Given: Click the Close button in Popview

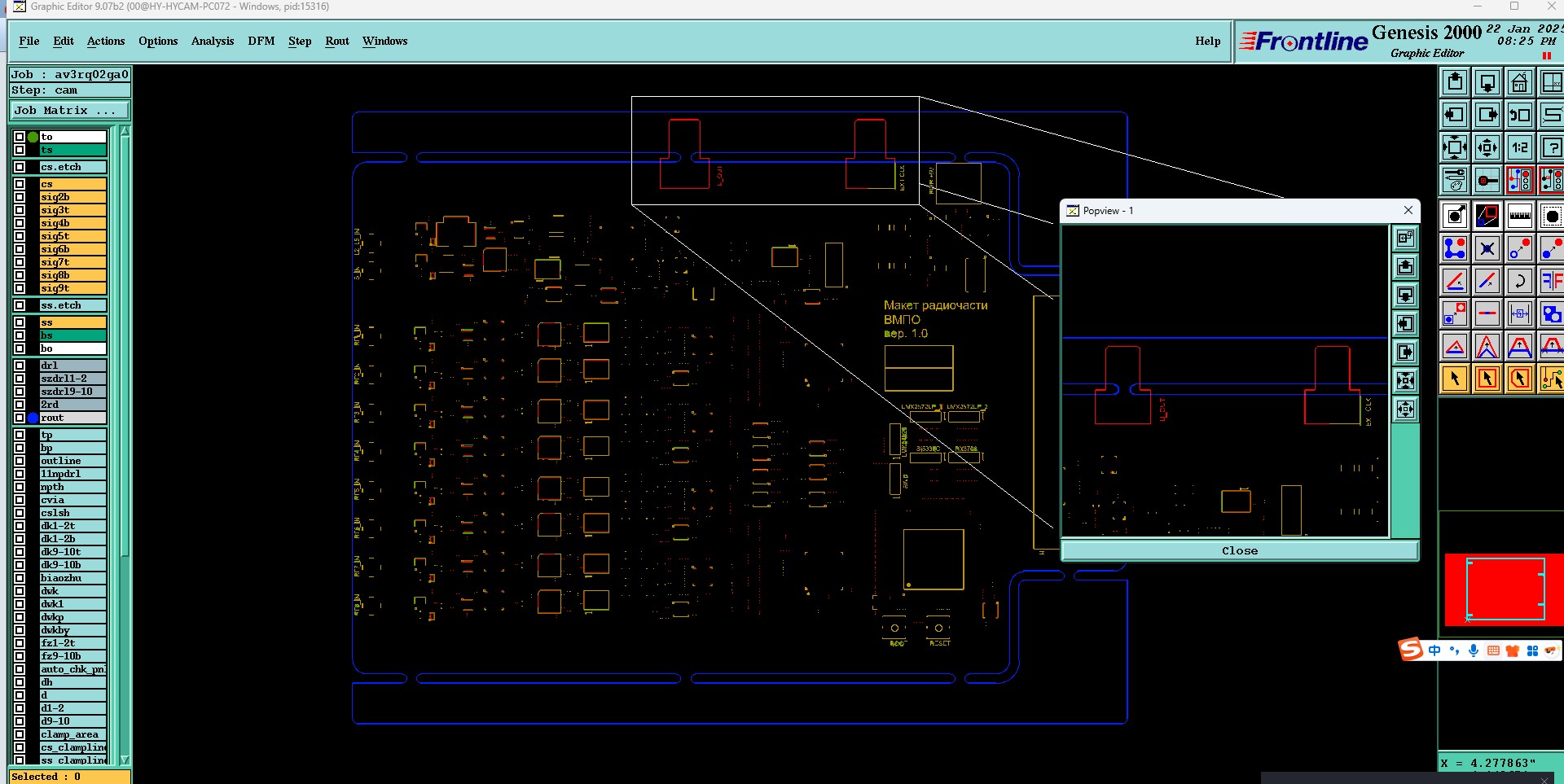Looking at the screenshot, I should tap(1240, 551).
